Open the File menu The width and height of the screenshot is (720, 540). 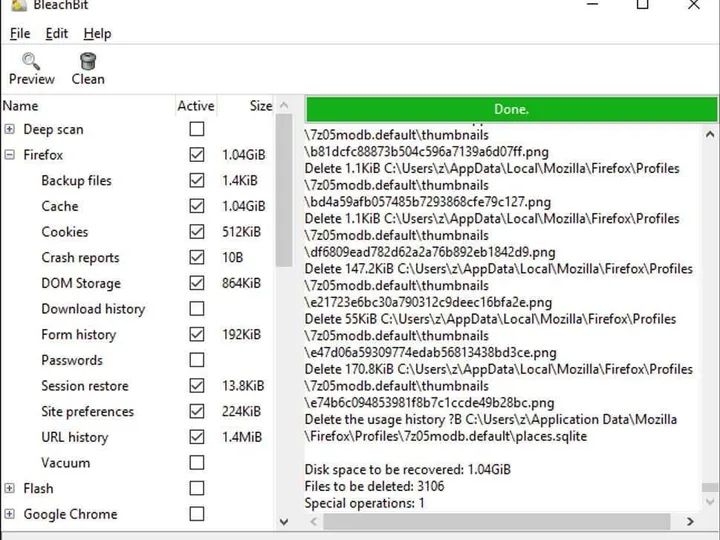(x=20, y=34)
